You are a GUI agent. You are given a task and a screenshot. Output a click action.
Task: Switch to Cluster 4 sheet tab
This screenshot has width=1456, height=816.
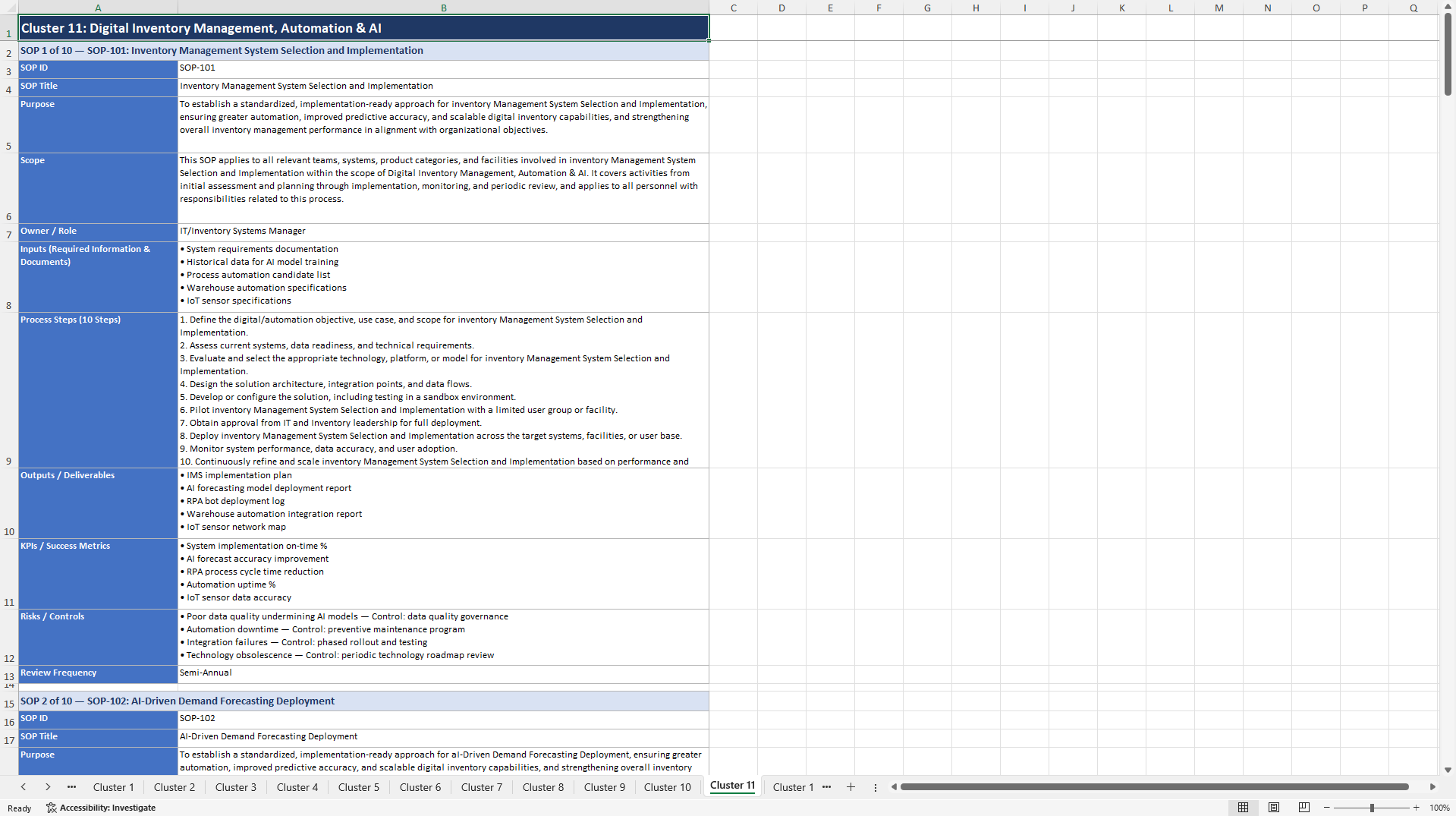pos(297,787)
